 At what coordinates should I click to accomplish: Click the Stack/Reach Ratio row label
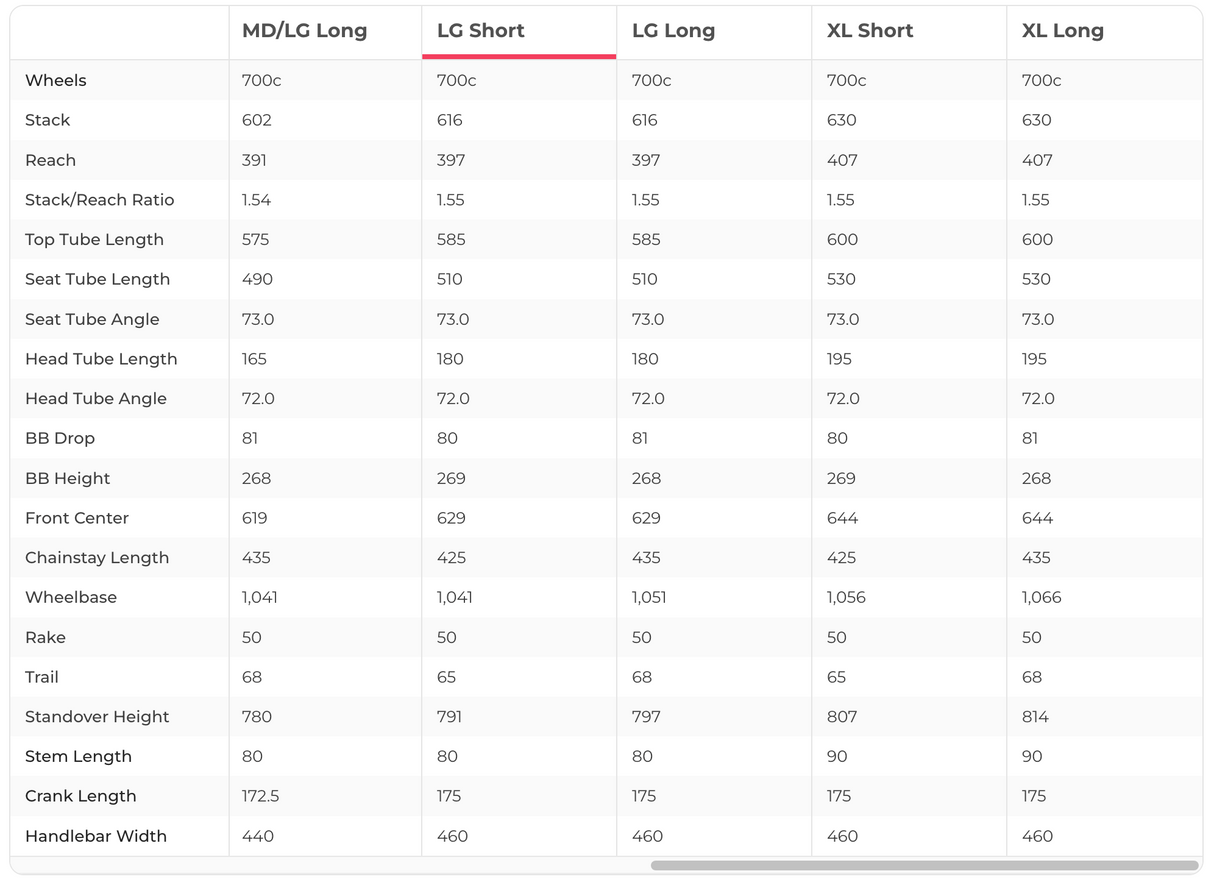click(x=99, y=200)
